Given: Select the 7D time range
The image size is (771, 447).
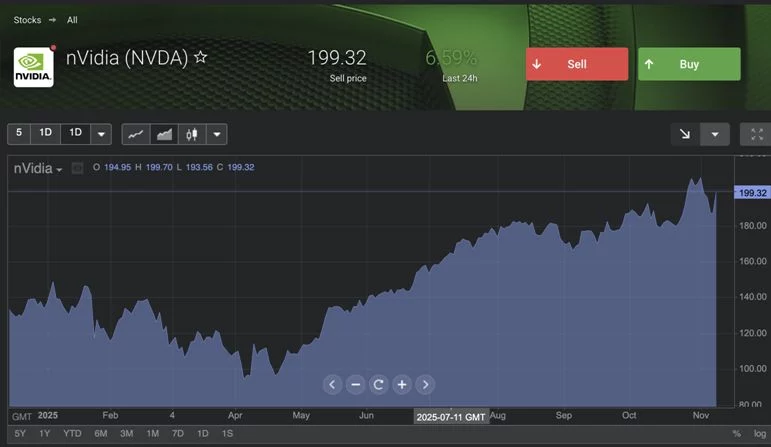Looking at the screenshot, I should [x=178, y=434].
